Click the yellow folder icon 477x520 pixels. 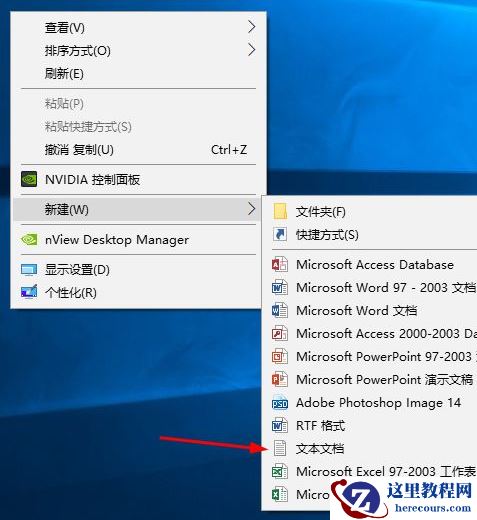click(280, 211)
